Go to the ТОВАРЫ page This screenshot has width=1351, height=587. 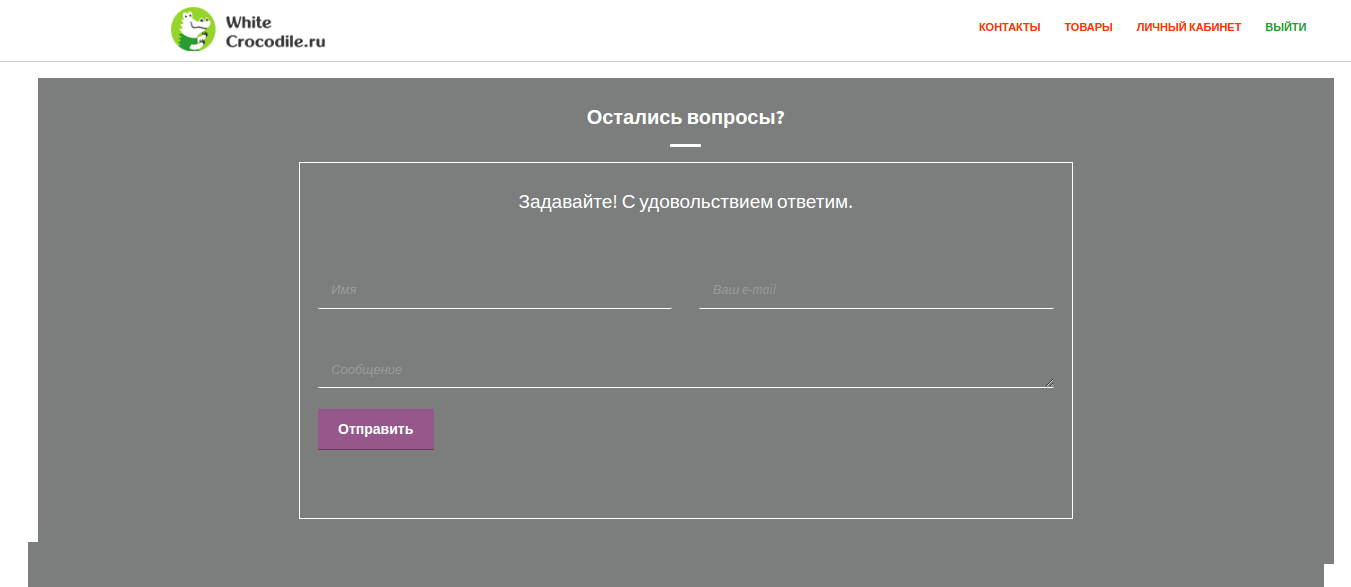pyautogui.click(x=1088, y=27)
